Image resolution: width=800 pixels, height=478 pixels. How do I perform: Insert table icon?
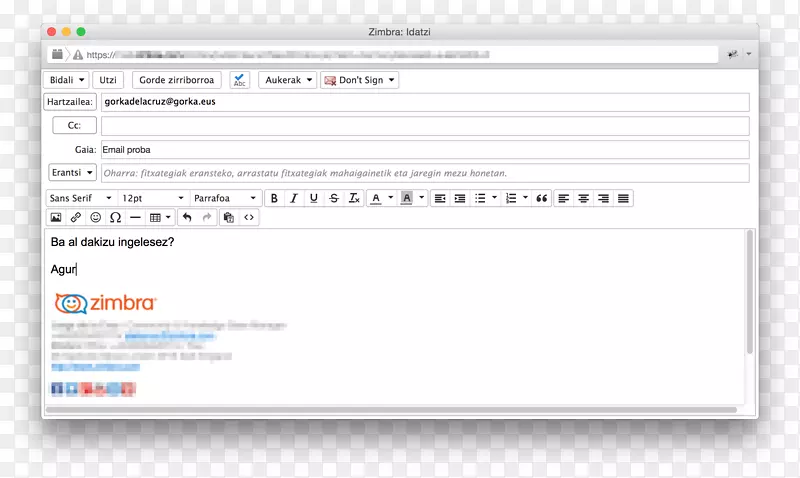155,217
